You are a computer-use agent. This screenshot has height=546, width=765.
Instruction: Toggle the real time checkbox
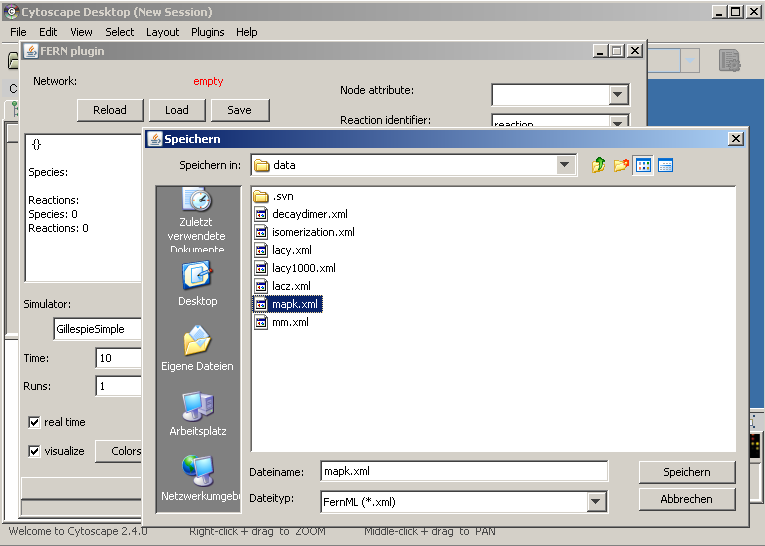click(34, 422)
